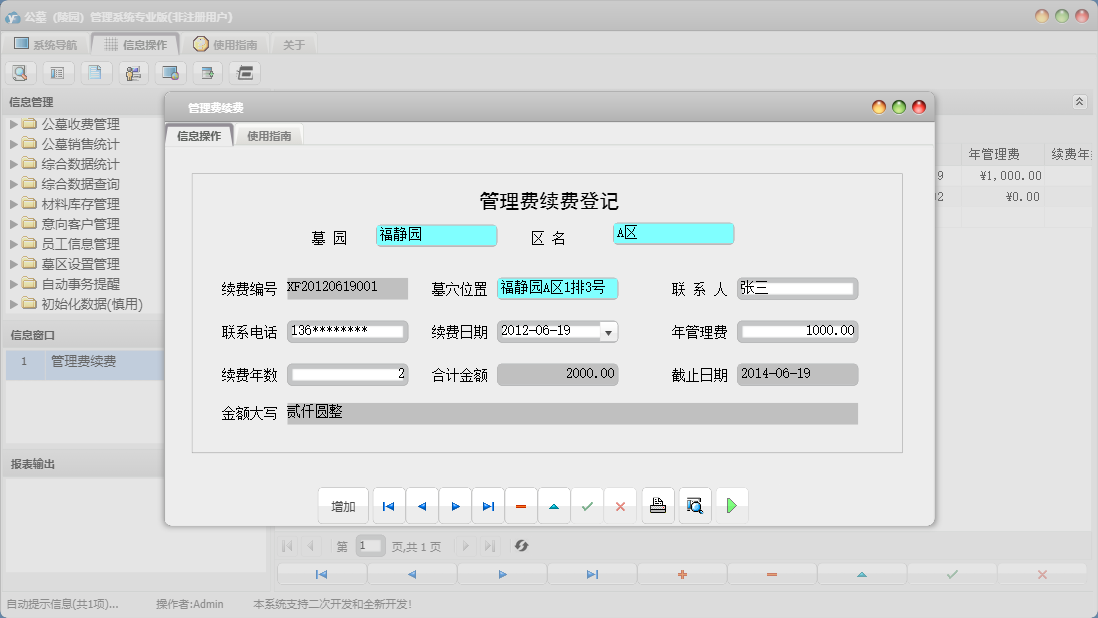
Task: Click the monitor display toolbar icon
Action: click(168, 72)
